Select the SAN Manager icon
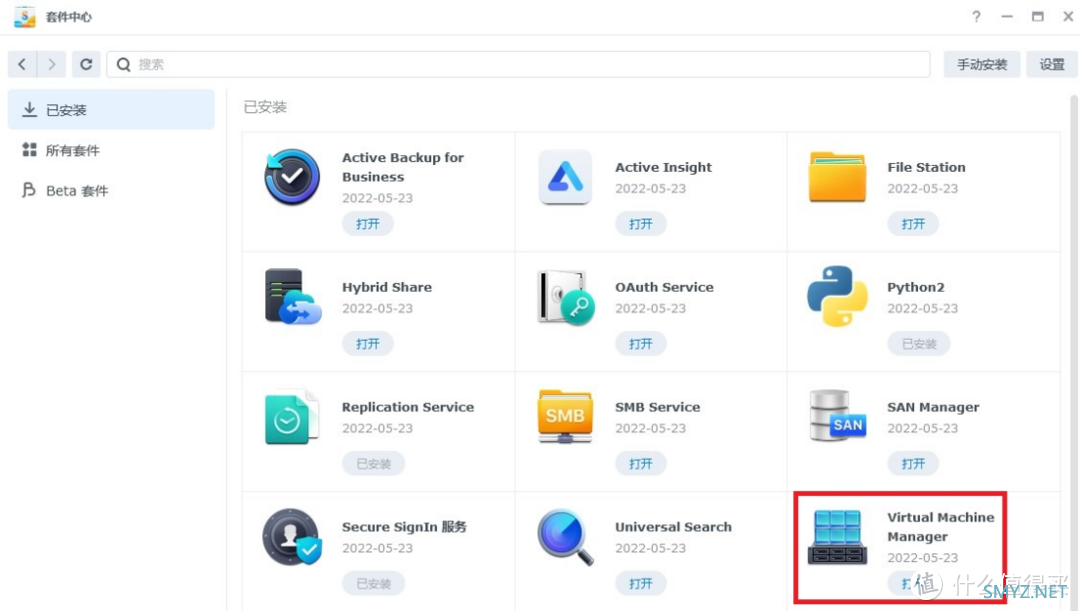Screen dimensions: 1080x611 [x=837, y=416]
